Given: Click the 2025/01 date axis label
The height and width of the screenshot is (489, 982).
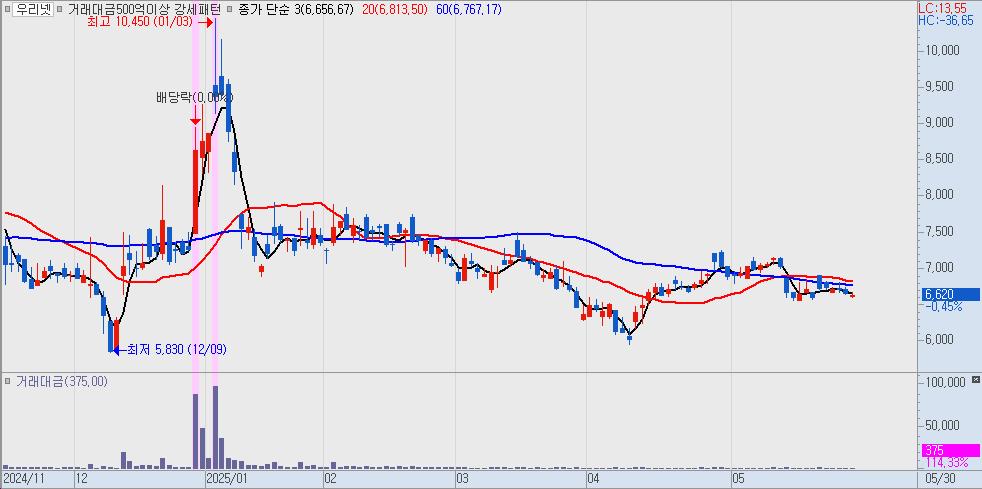Looking at the screenshot, I should [x=226, y=480].
